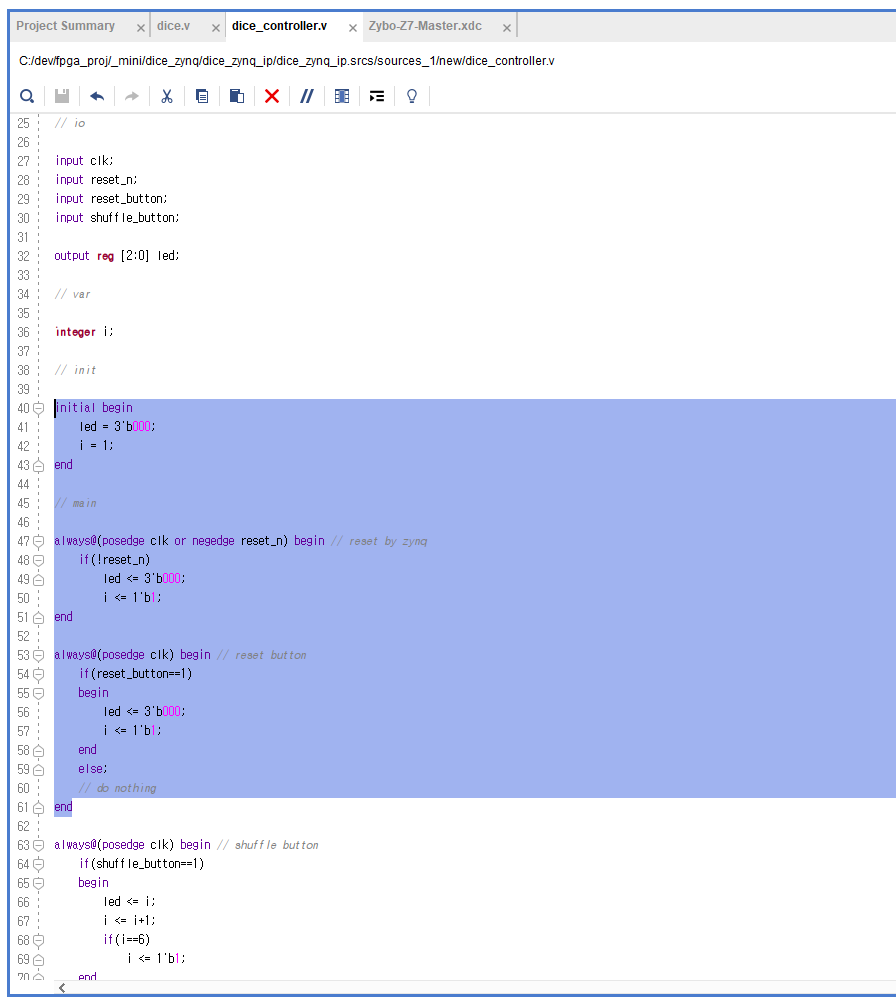Click on 'led <= i;' at line 66
Viewport: 896px width, 1006px height.
pyautogui.click(x=129, y=901)
